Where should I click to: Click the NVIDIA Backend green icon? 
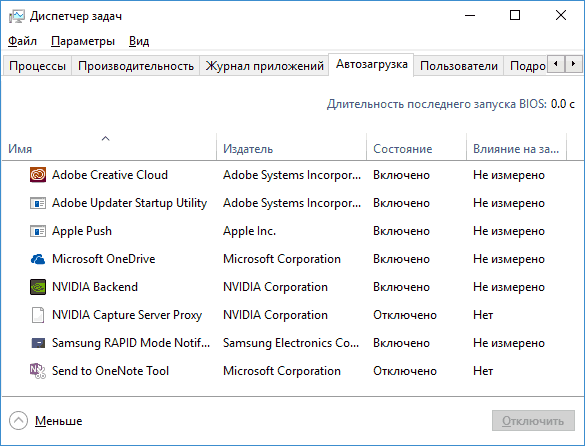[38, 287]
